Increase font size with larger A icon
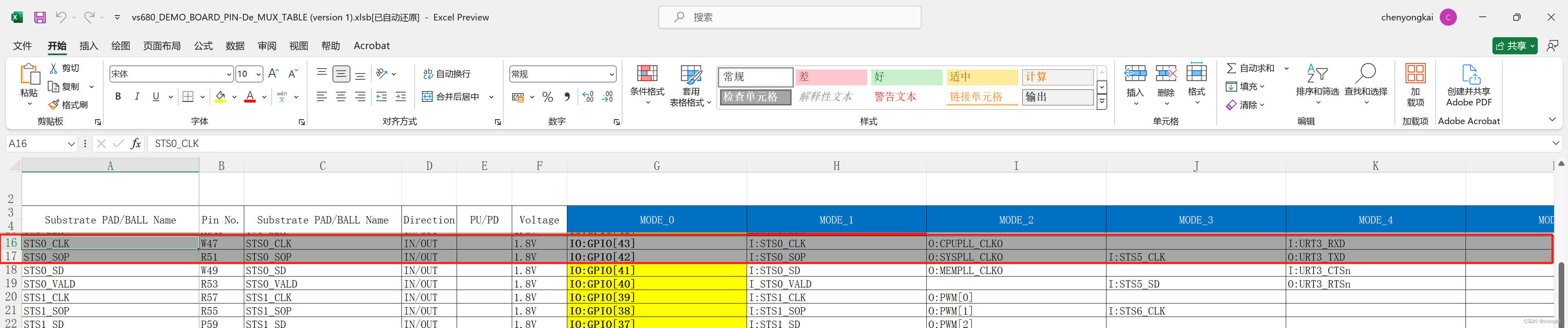Image resolution: width=1568 pixels, height=328 pixels. pyautogui.click(x=273, y=74)
